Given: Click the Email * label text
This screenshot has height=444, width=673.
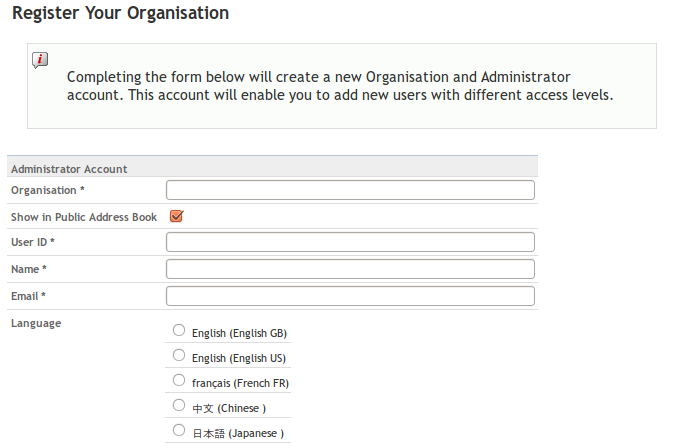Looking at the screenshot, I should pos(28,296).
